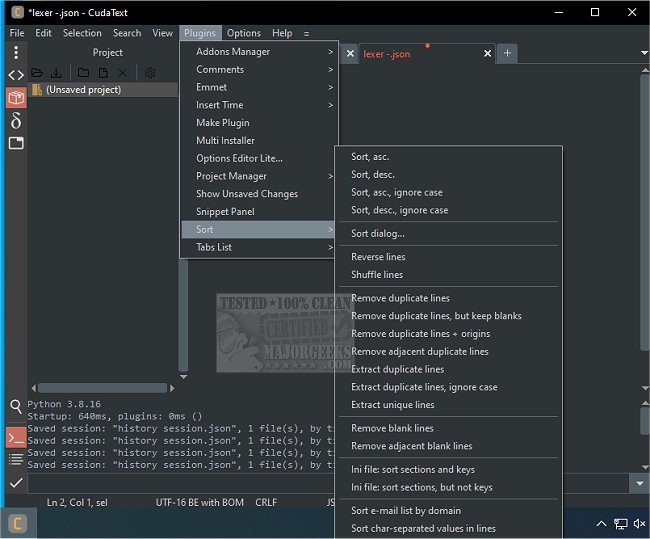Add a new tab with plus button
The width and height of the screenshot is (650, 539).
click(x=507, y=53)
